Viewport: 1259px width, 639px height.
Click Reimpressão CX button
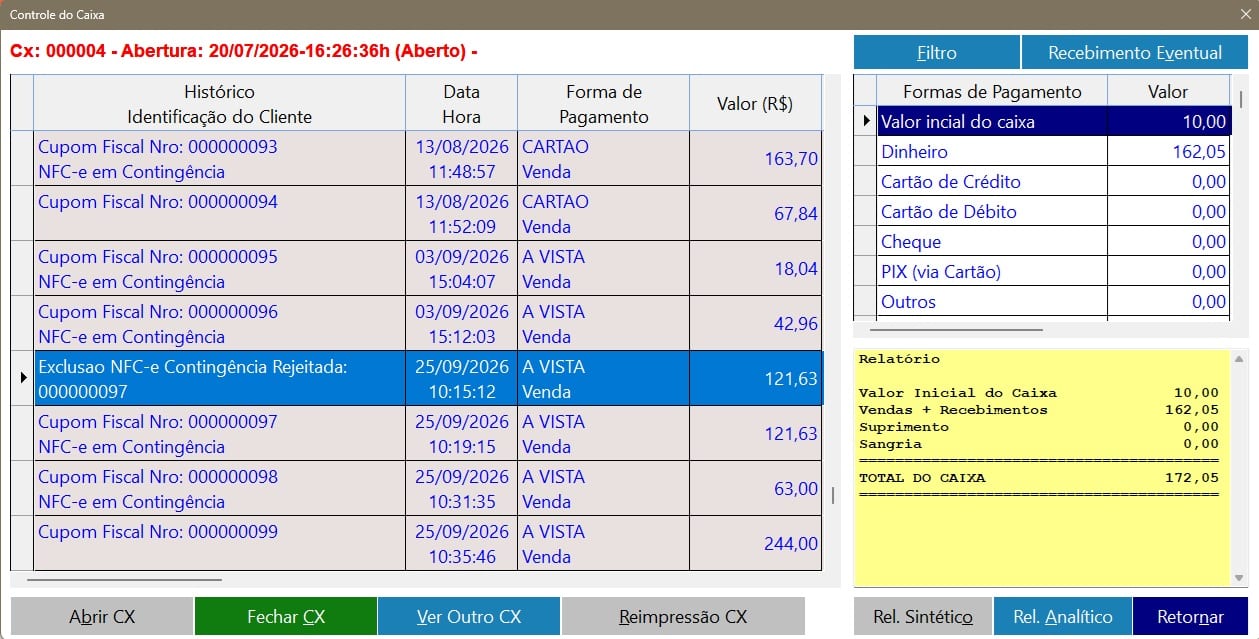click(x=683, y=617)
